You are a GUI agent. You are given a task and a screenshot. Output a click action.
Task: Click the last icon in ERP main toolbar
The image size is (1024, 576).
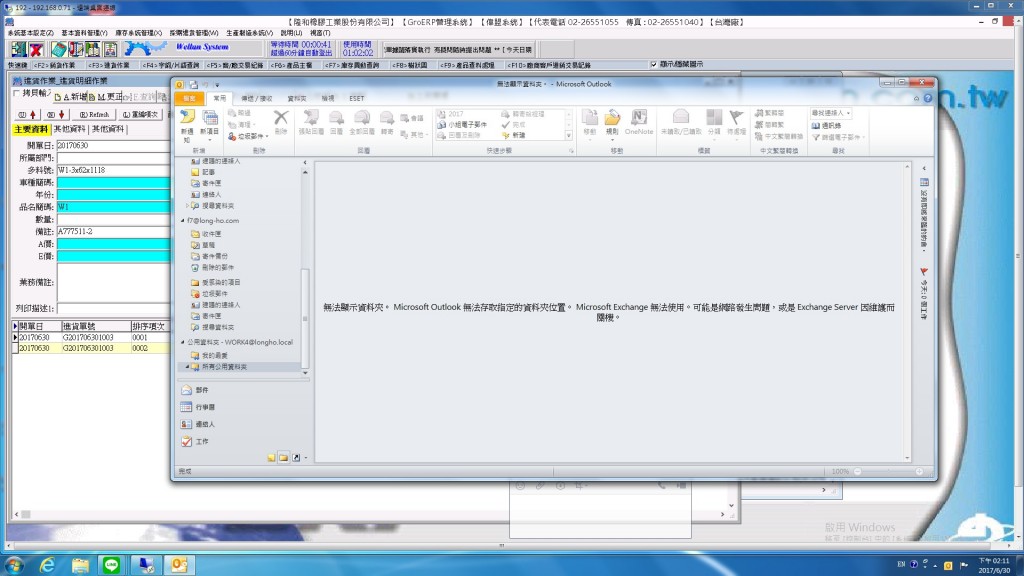(110, 49)
